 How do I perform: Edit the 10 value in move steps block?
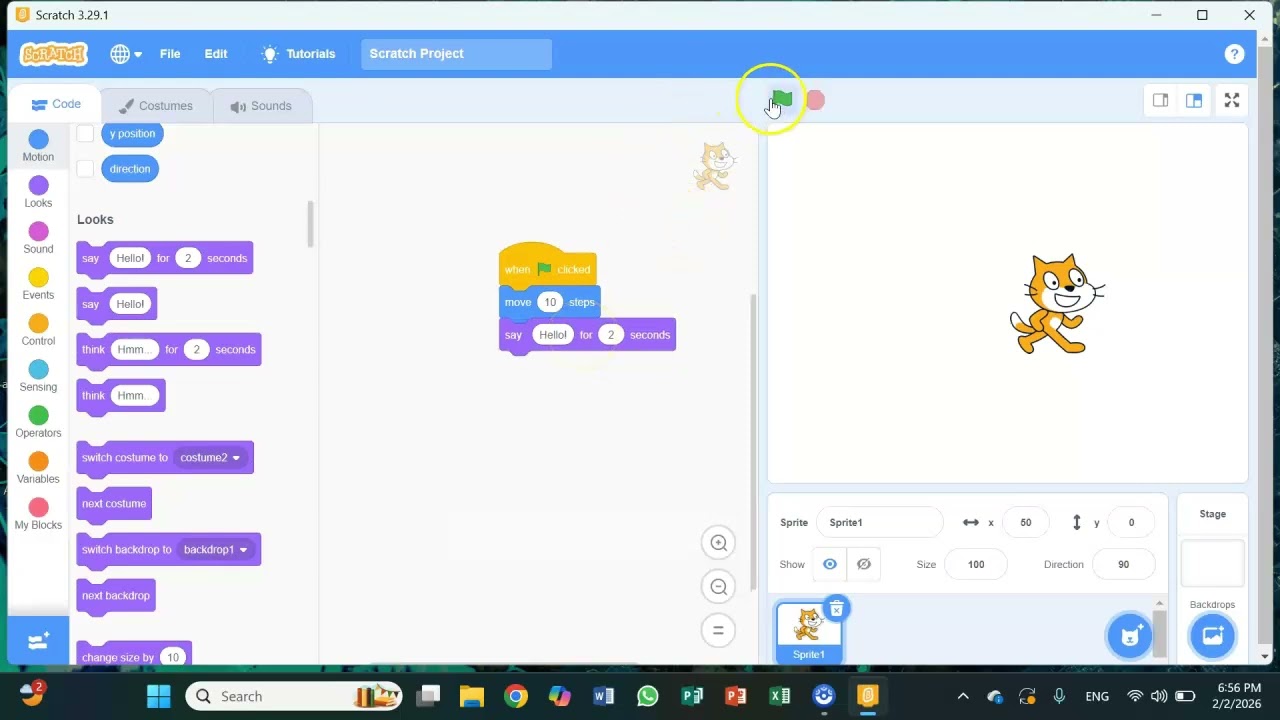(549, 302)
